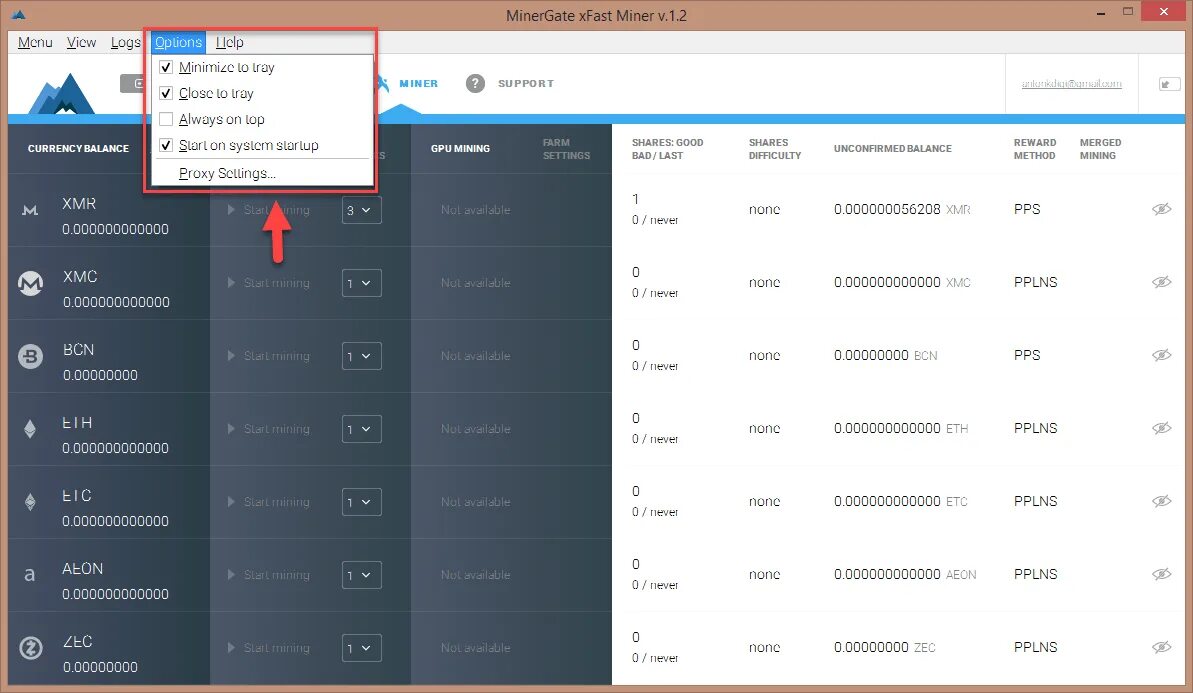The height and width of the screenshot is (693, 1193).
Task: Toggle visibility eye for XMR row
Action: click(1161, 209)
